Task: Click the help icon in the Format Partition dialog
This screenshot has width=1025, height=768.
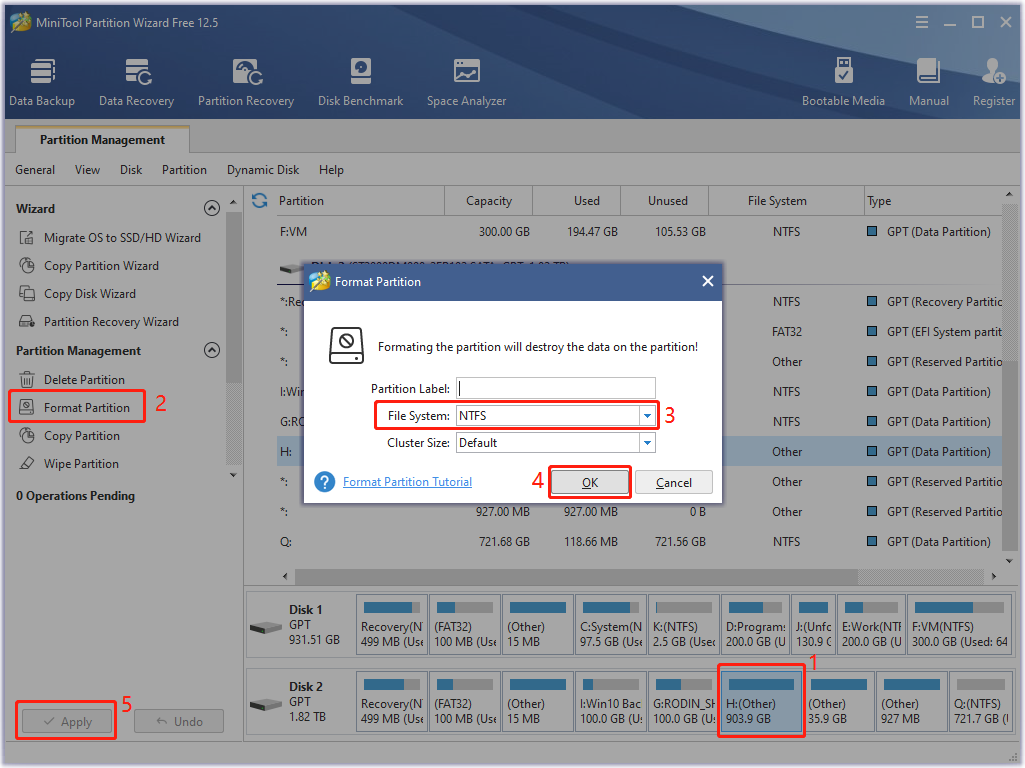Action: point(324,482)
